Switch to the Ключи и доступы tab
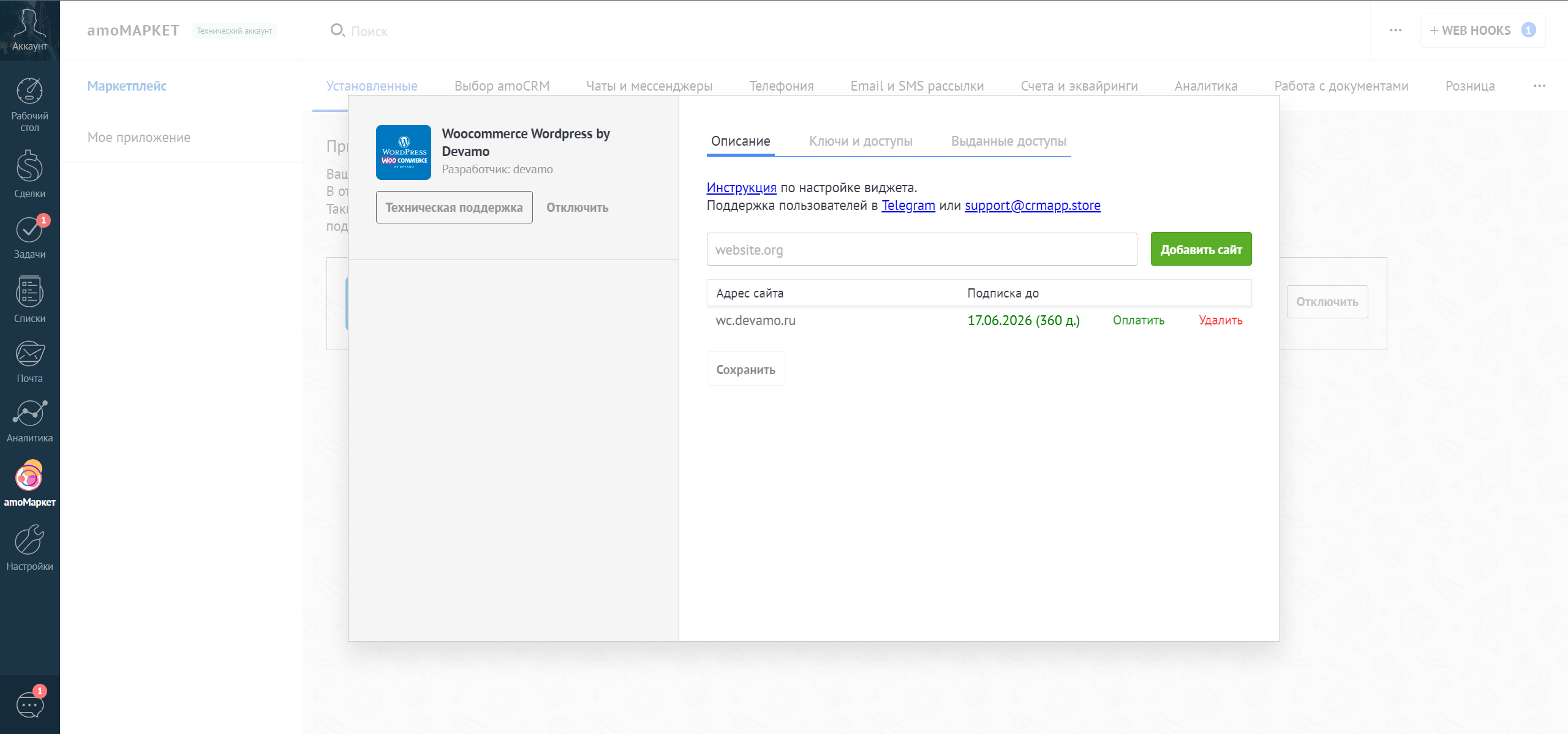 tap(861, 141)
